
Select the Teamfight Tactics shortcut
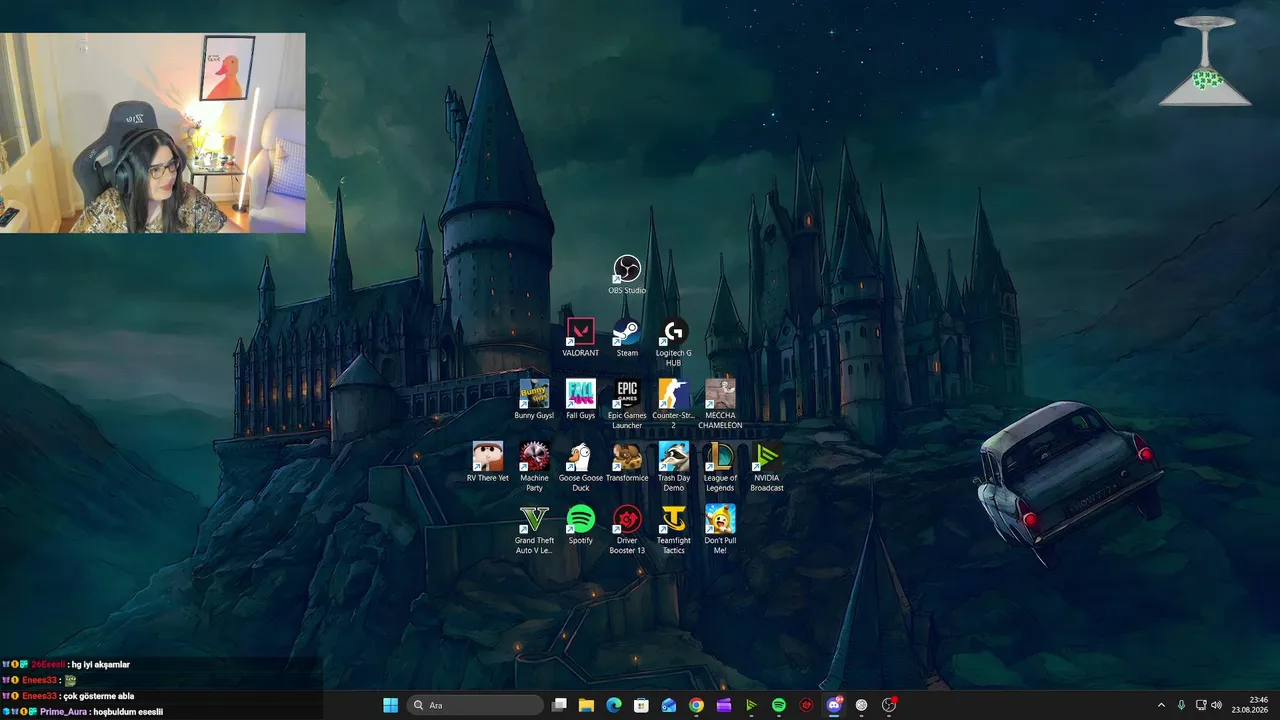click(x=674, y=529)
